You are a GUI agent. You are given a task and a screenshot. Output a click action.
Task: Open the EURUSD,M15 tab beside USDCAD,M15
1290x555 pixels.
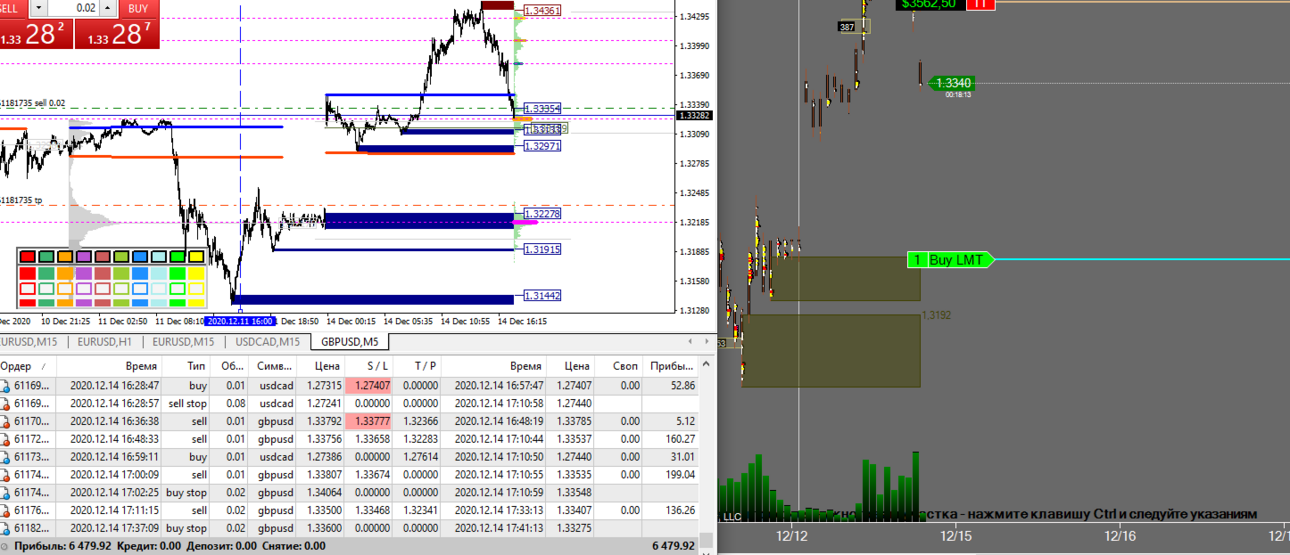coord(183,342)
